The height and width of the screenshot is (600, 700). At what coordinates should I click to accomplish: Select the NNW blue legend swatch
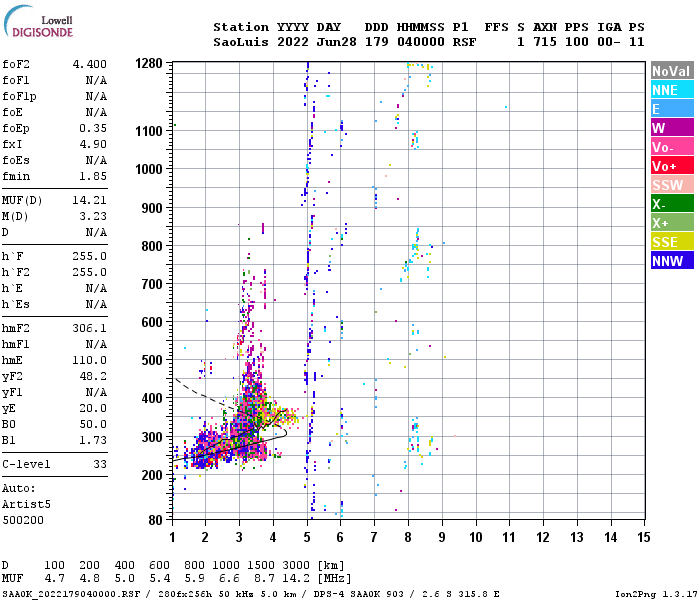[x=672, y=261]
